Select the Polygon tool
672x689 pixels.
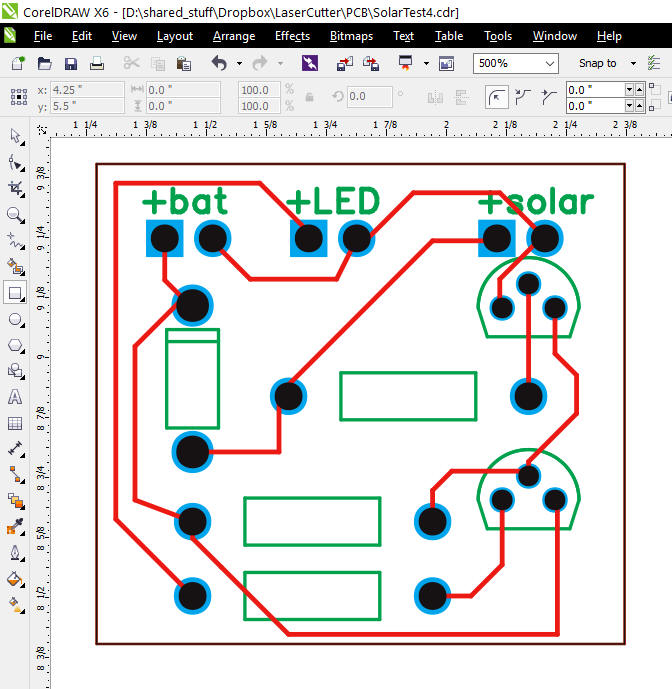point(15,345)
